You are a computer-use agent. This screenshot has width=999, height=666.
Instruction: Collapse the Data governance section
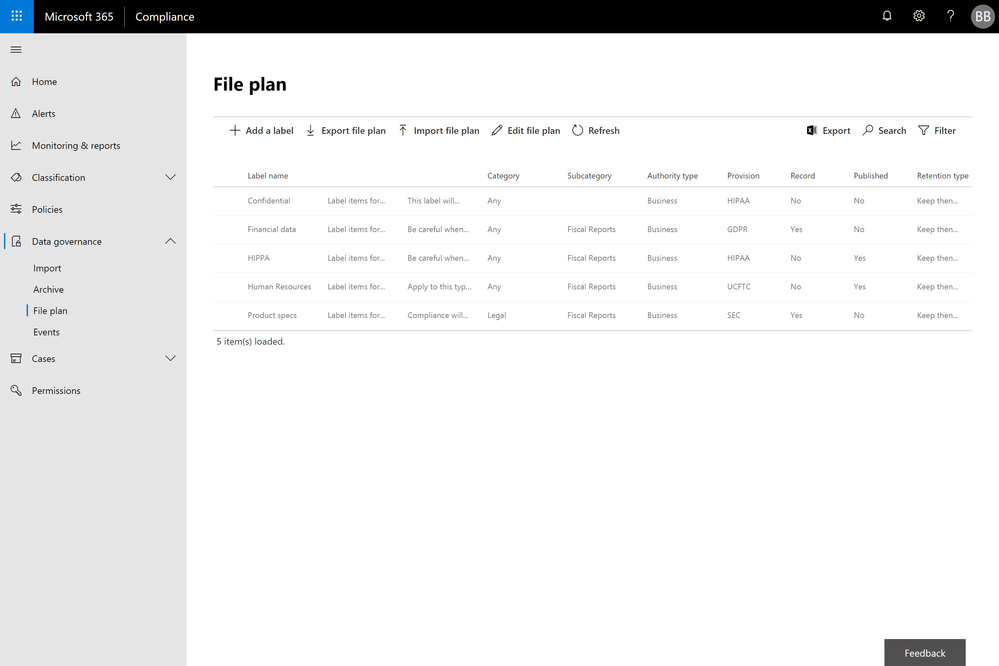point(93,242)
